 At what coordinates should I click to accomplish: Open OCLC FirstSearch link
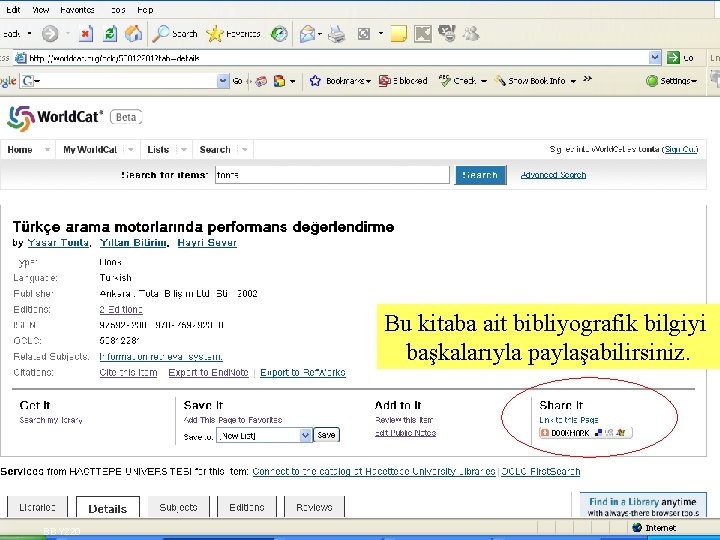tap(540, 472)
